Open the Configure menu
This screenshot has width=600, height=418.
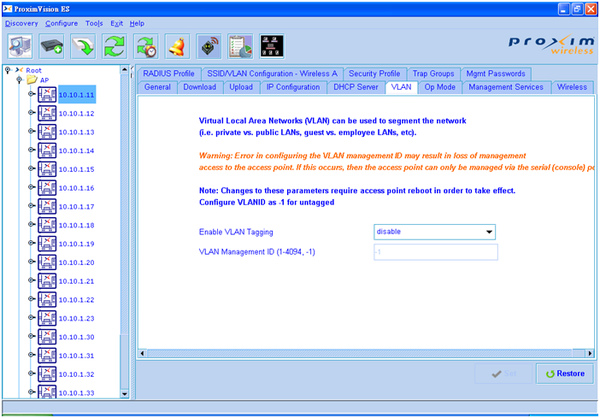click(62, 23)
